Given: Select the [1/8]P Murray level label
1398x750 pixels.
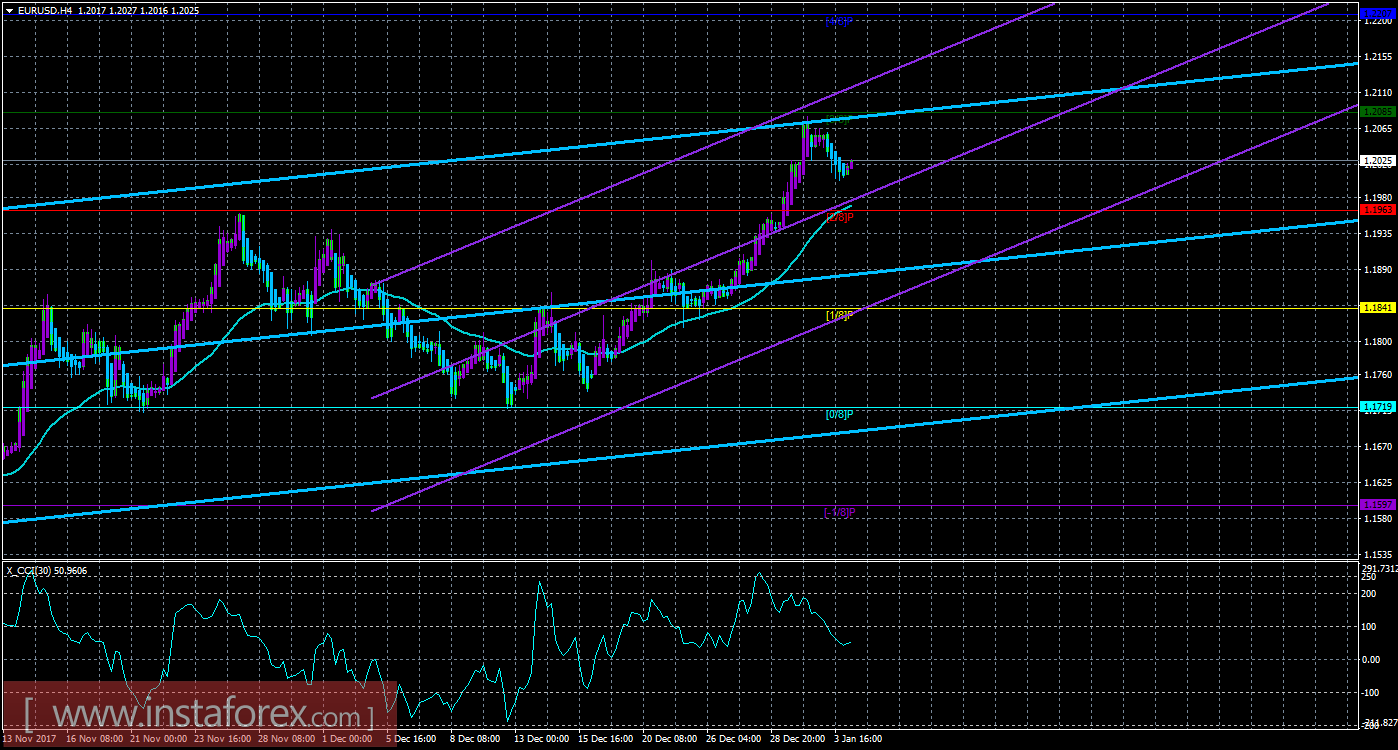Looking at the screenshot, I should (x=839, y=315).
